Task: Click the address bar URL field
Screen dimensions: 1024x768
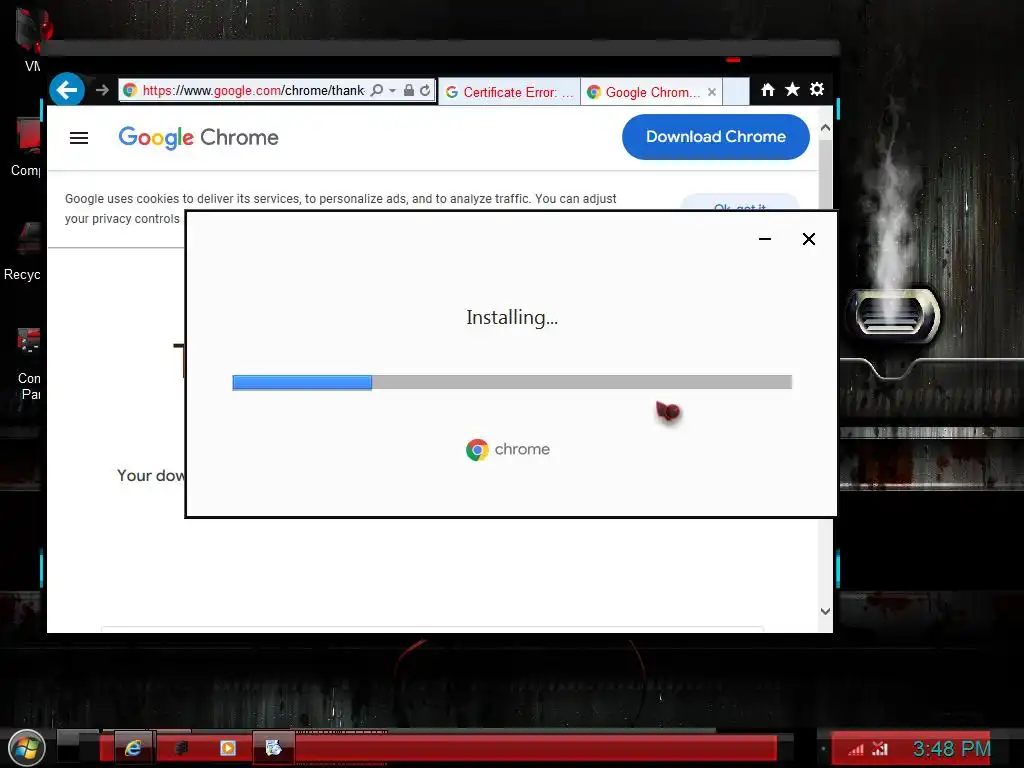Action: (x=253, y=90)
